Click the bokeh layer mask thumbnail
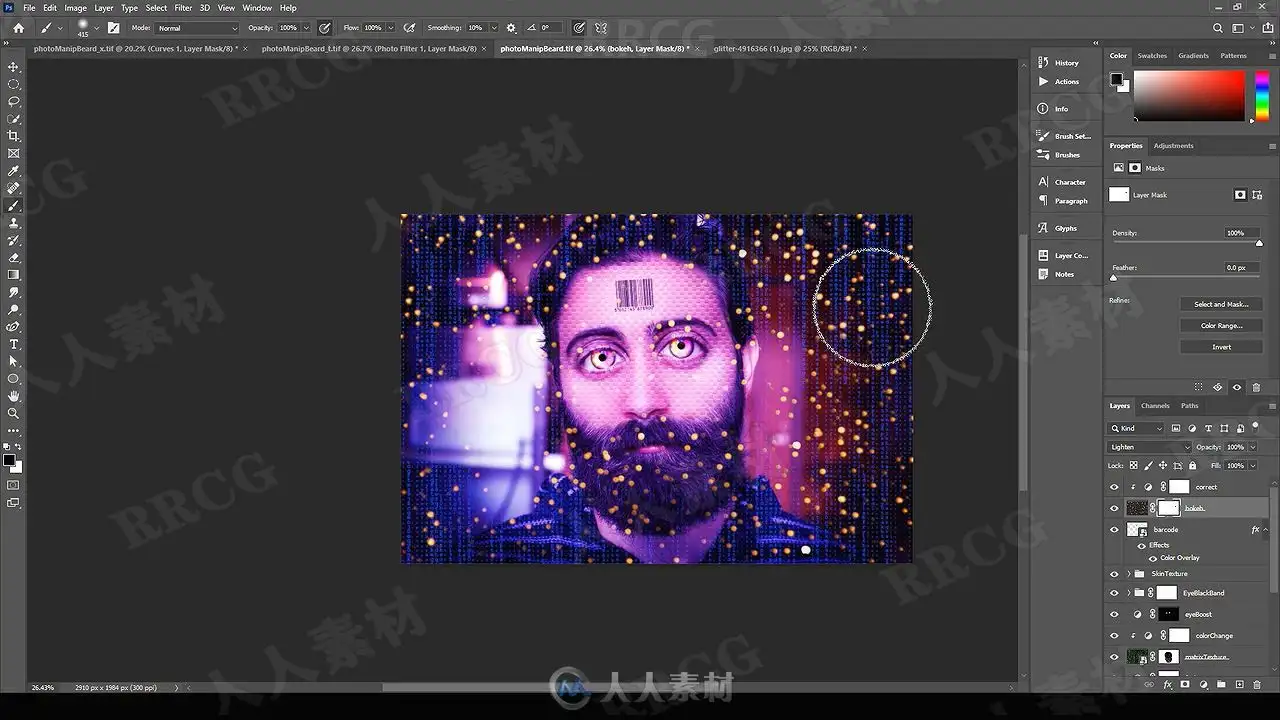Image resolution: width=1280 pixels, height=720 pixels. coord(1168,508)
